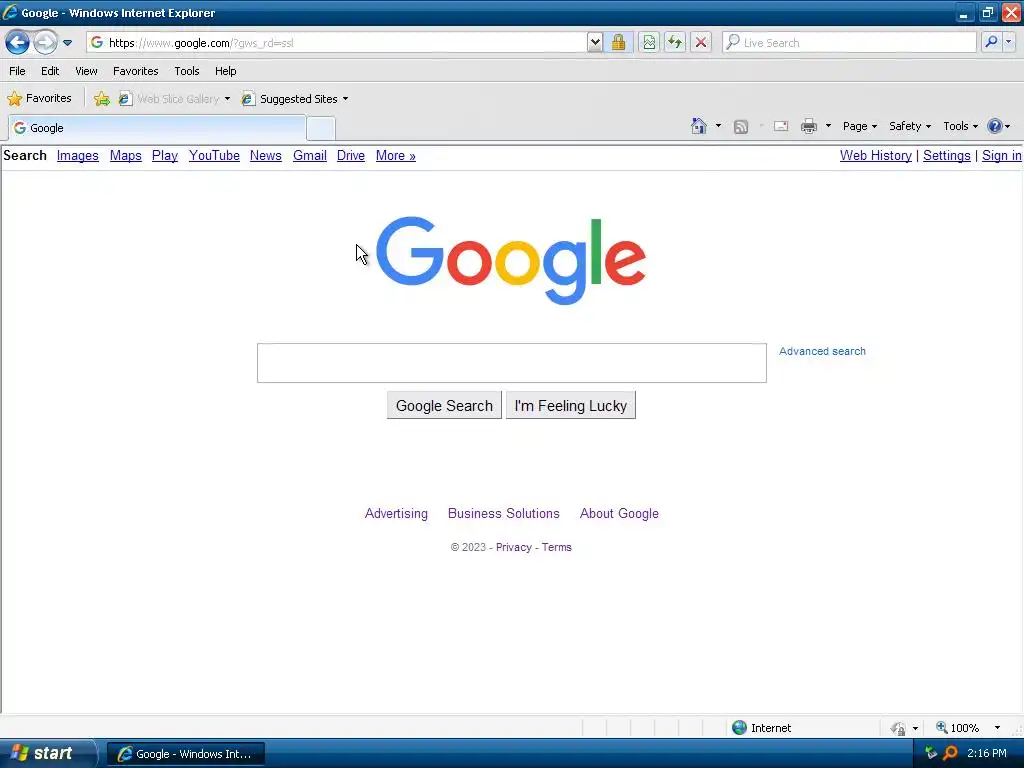1024x768 pixels.
Task: Click the Forward navigation arrow
Action: pos(45,43)
